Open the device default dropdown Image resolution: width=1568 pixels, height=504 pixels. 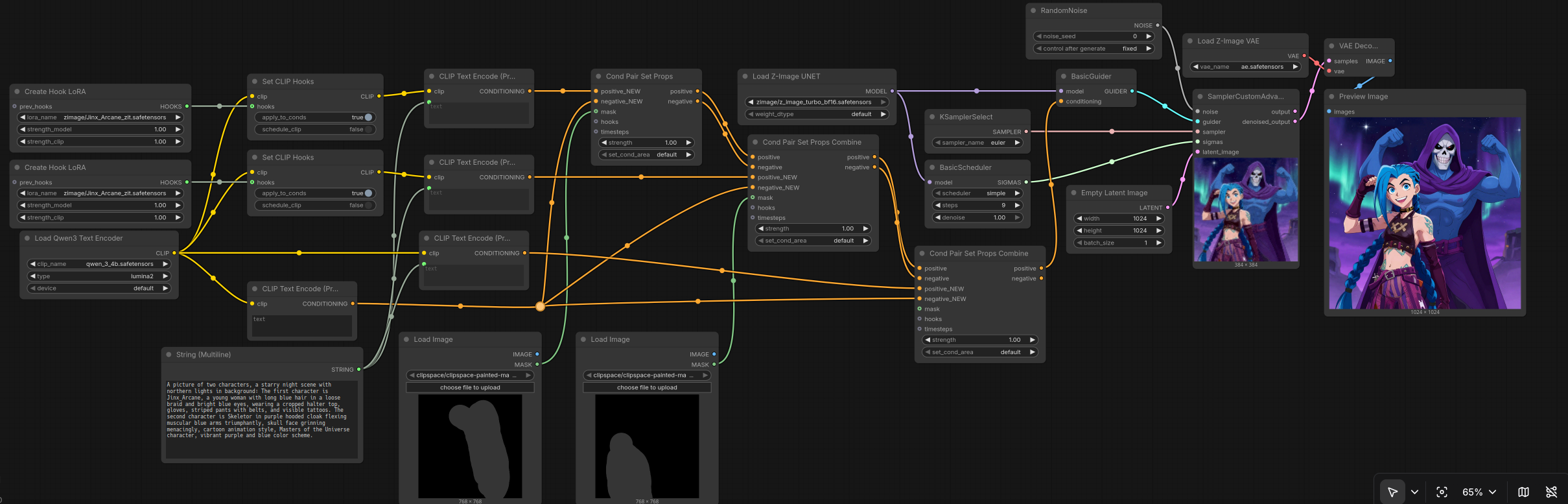click(x=99, y=289)
